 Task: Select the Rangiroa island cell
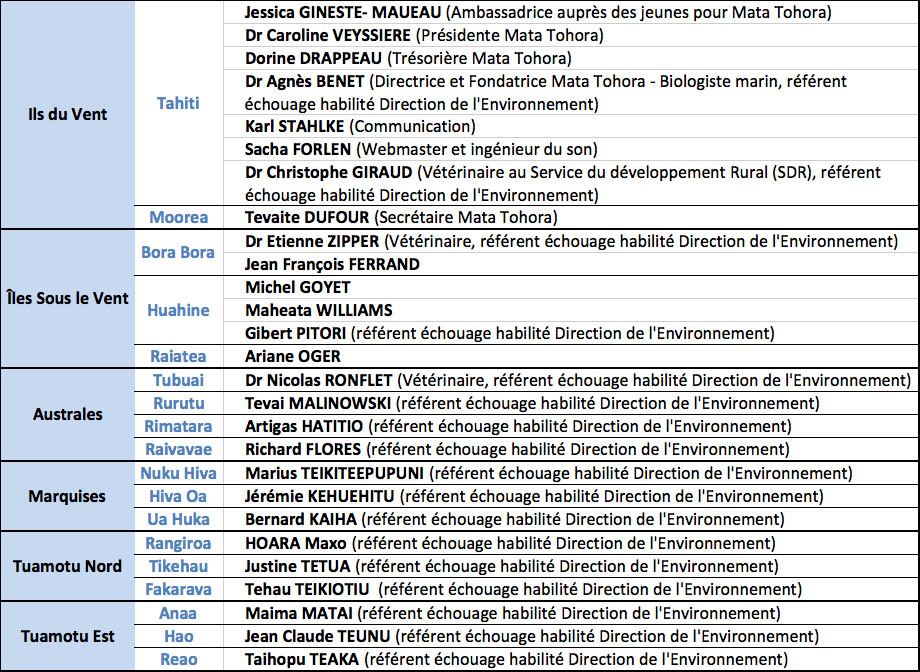pyautogui.click(x=178, y=543)
